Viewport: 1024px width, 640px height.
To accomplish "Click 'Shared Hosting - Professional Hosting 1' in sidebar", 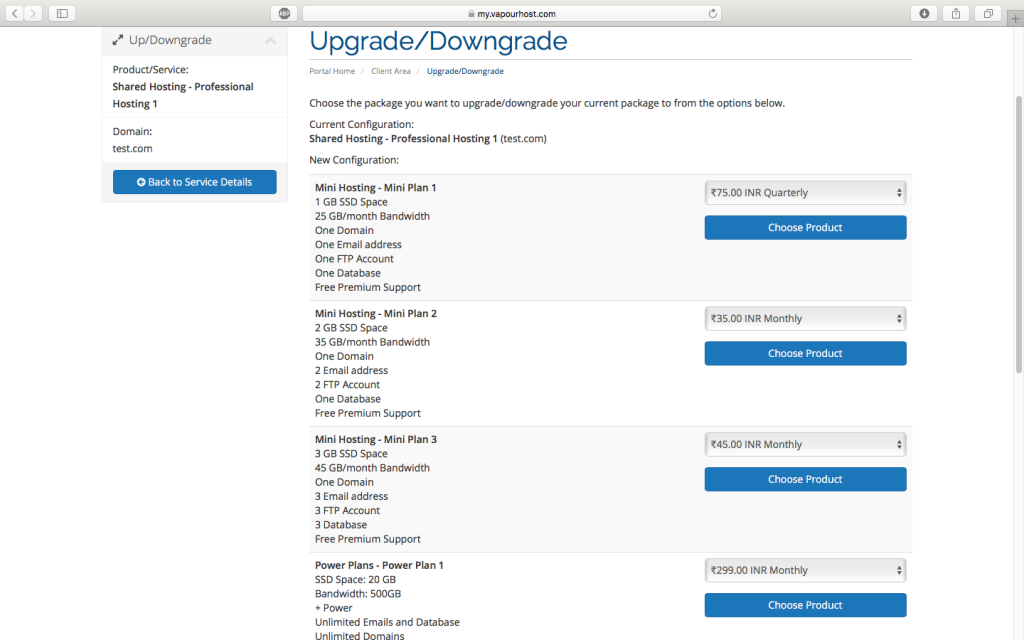I will click(x=183, y=95).
